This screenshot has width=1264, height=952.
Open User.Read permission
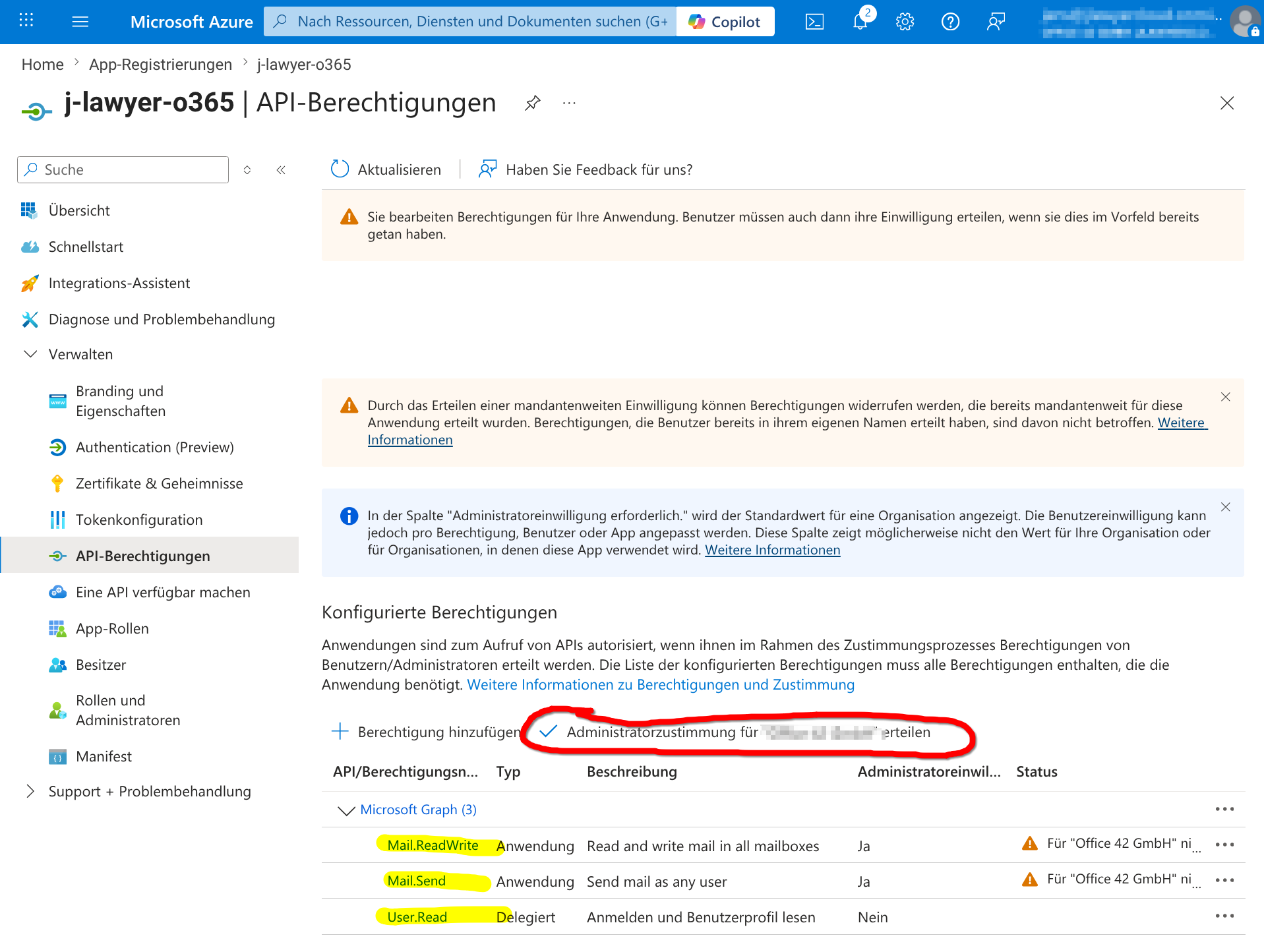pyautogui.click(x=417, y=917)
